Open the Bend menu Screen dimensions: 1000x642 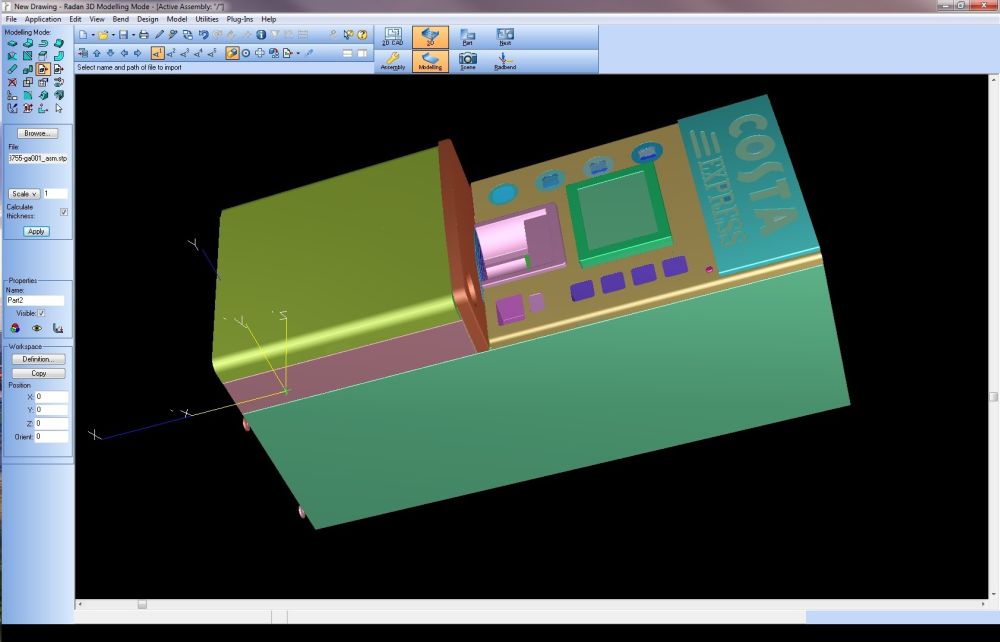(120, 19)
